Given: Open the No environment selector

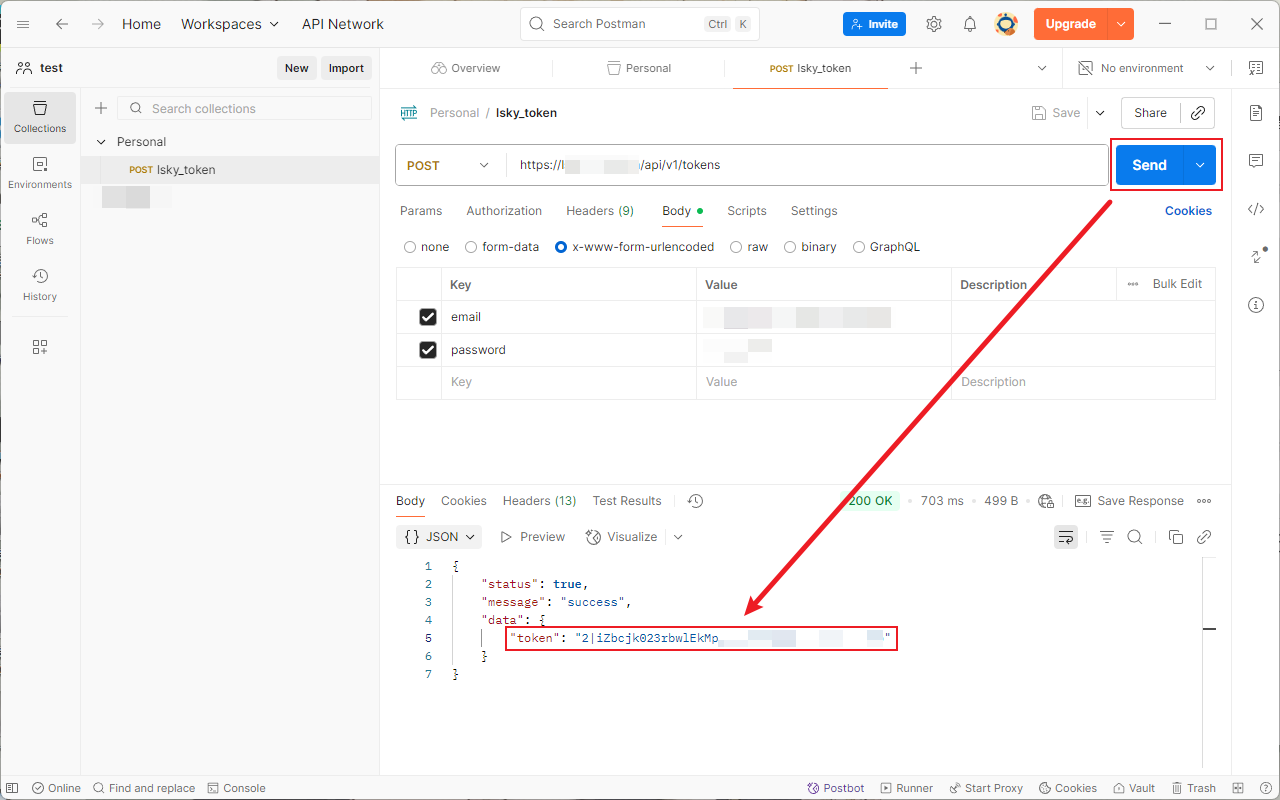Looking at the screenshot, I should 1146,68.
